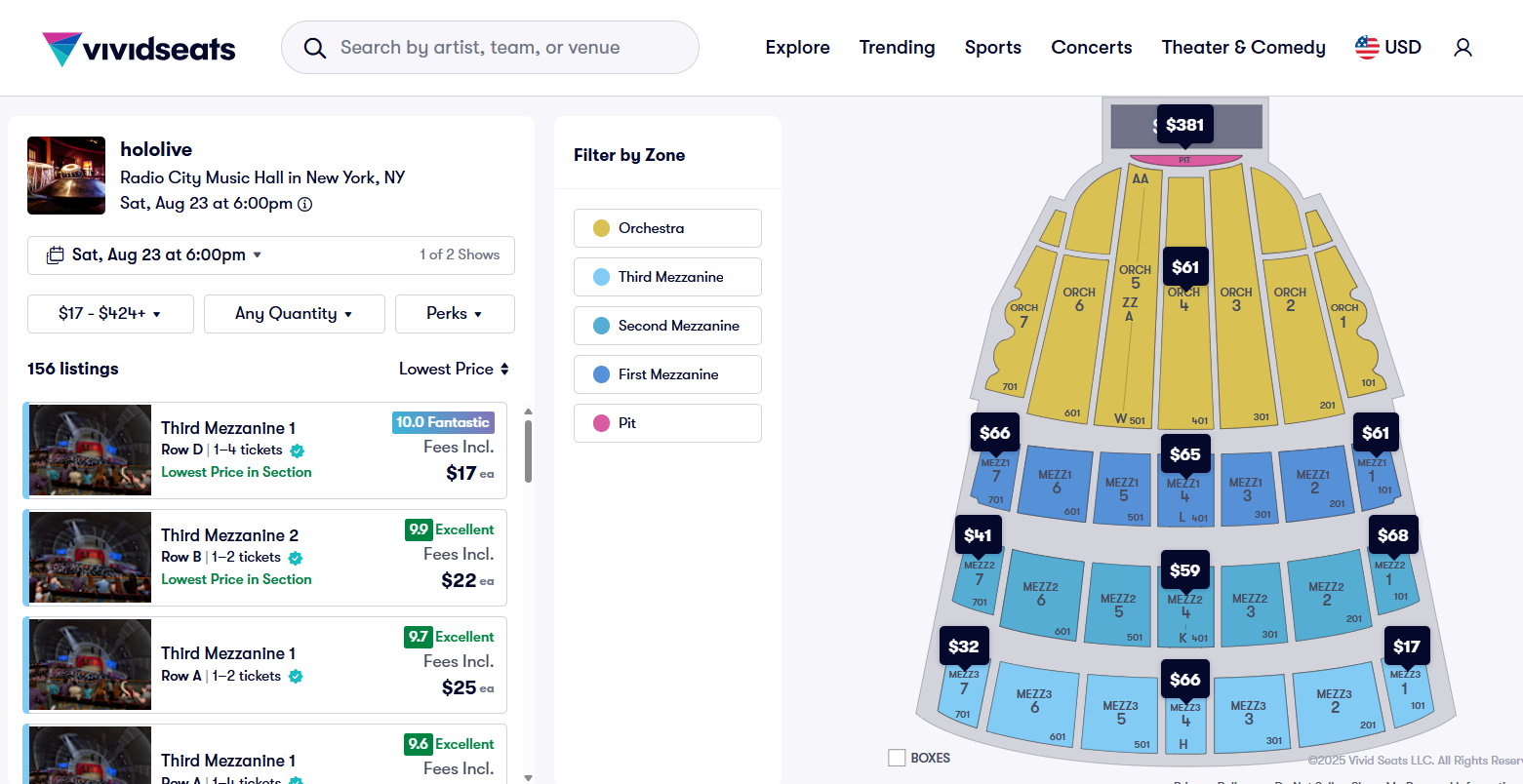
Task: Click the $381 pit price marker
Action: 1184,125
